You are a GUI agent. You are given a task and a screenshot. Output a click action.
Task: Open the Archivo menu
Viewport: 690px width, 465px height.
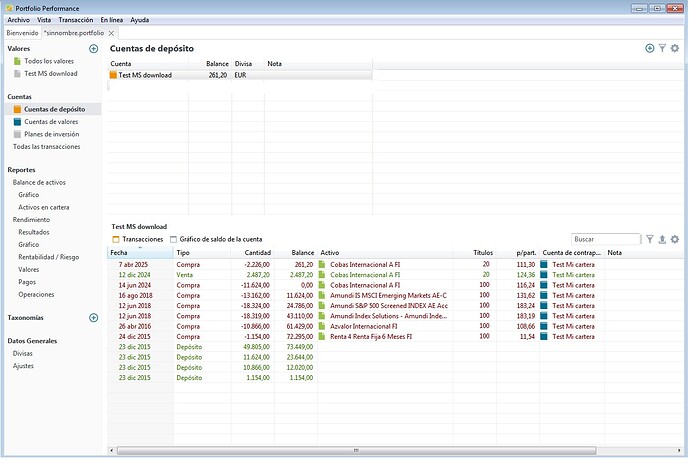[x=18, y=20]
